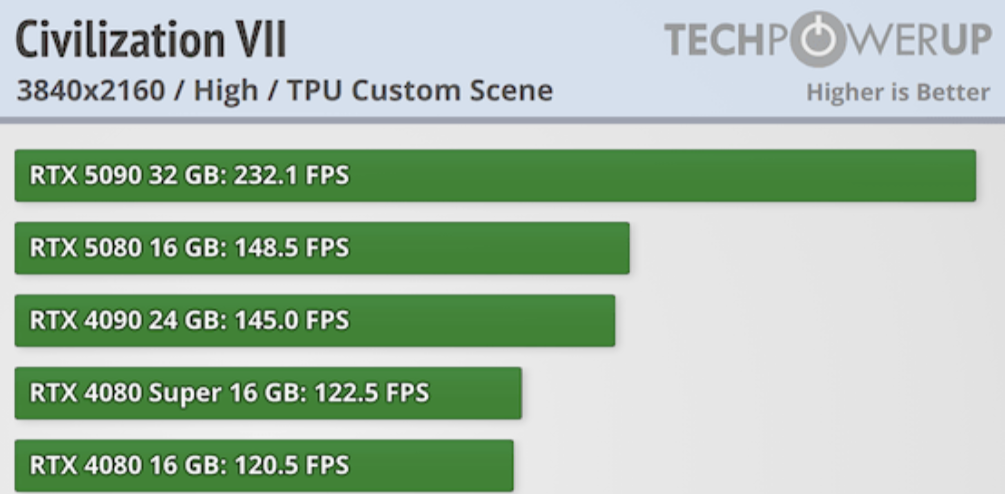The image size is (1005, 494).
Task: Click the "RTX 5080 16 GB" name label
Action: (127, 248)
